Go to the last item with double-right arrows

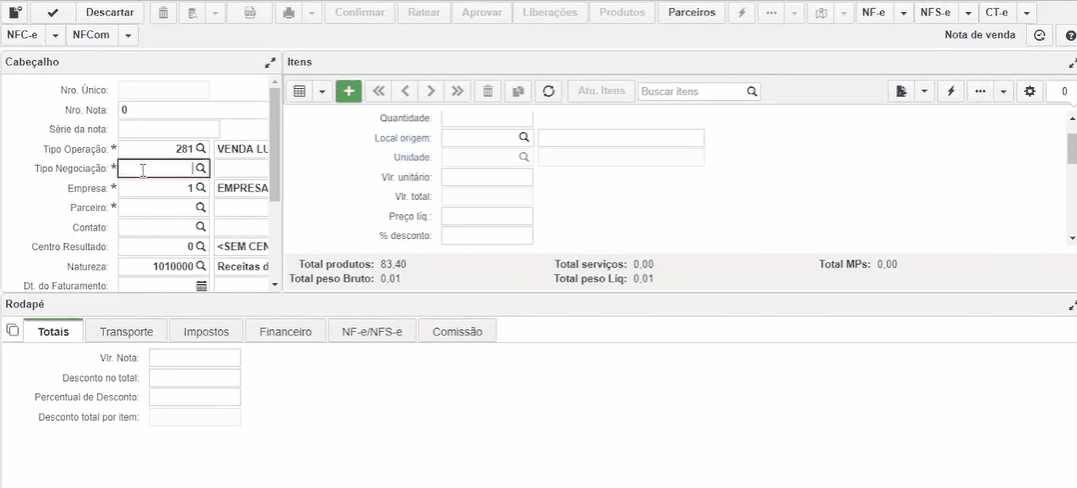(x=457, y=91)
